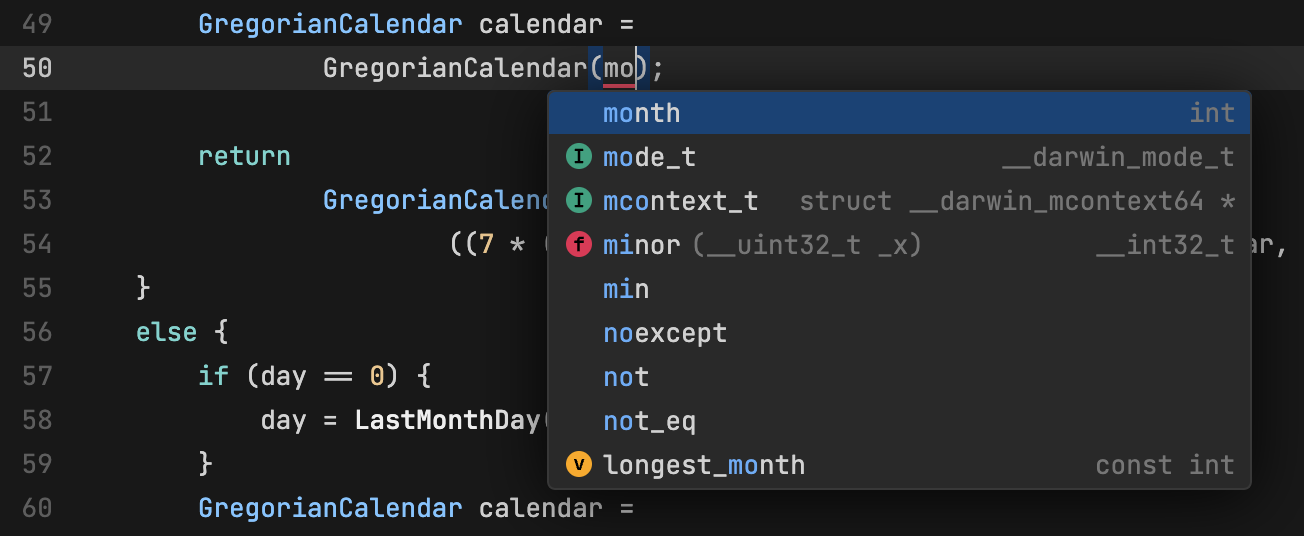Place the cursor on the 'return' keyword
Viewport: 1304px width, 536px height.
point(244,156)
